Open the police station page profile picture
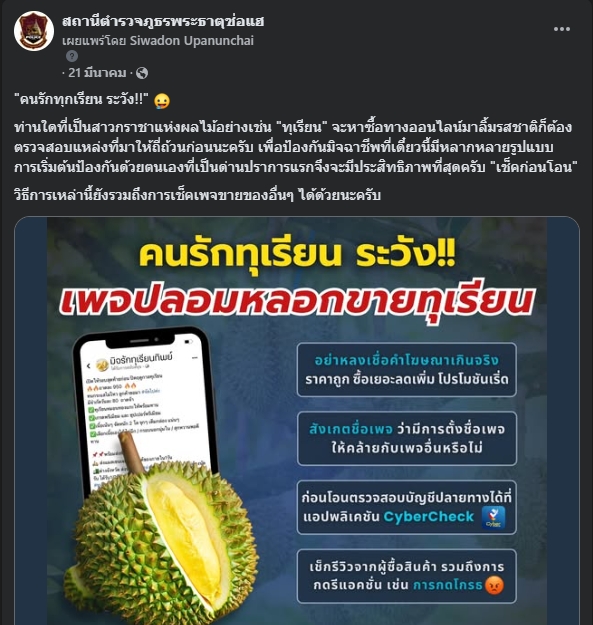The width and height of the screenshot is (593, 625). point(34,31)
